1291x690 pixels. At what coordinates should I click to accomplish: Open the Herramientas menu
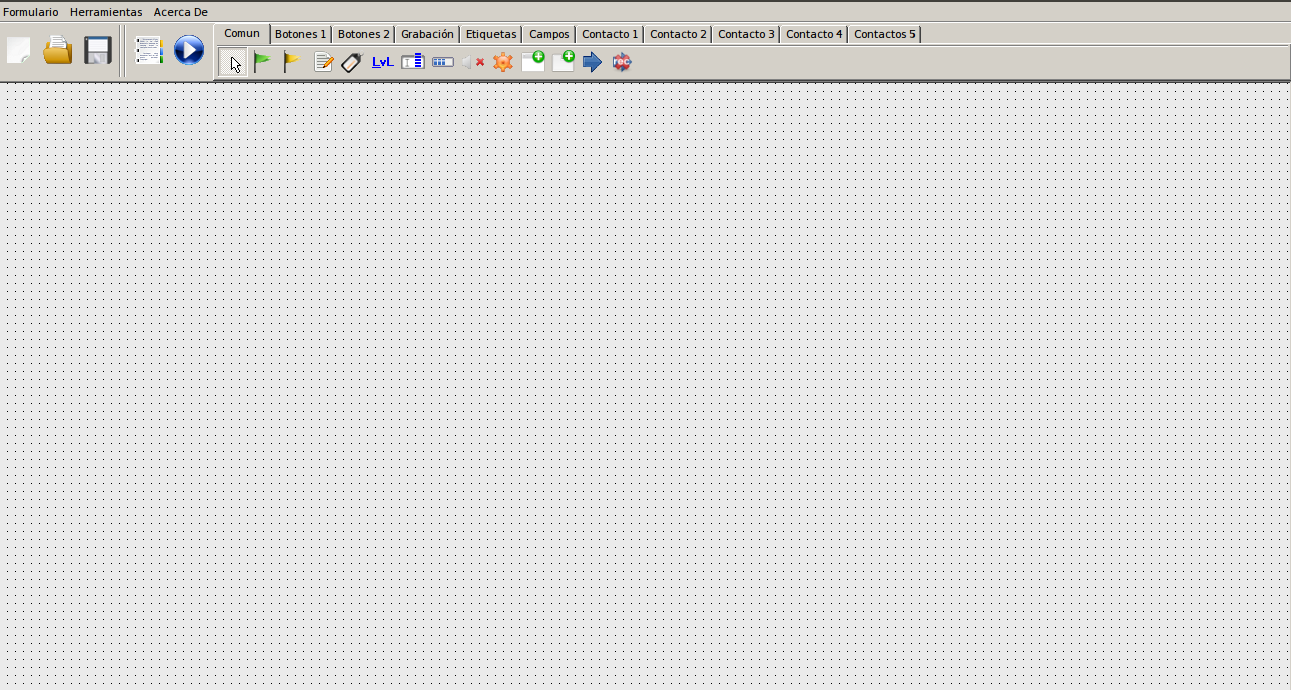pyautogui.click(x=106, y=12)
